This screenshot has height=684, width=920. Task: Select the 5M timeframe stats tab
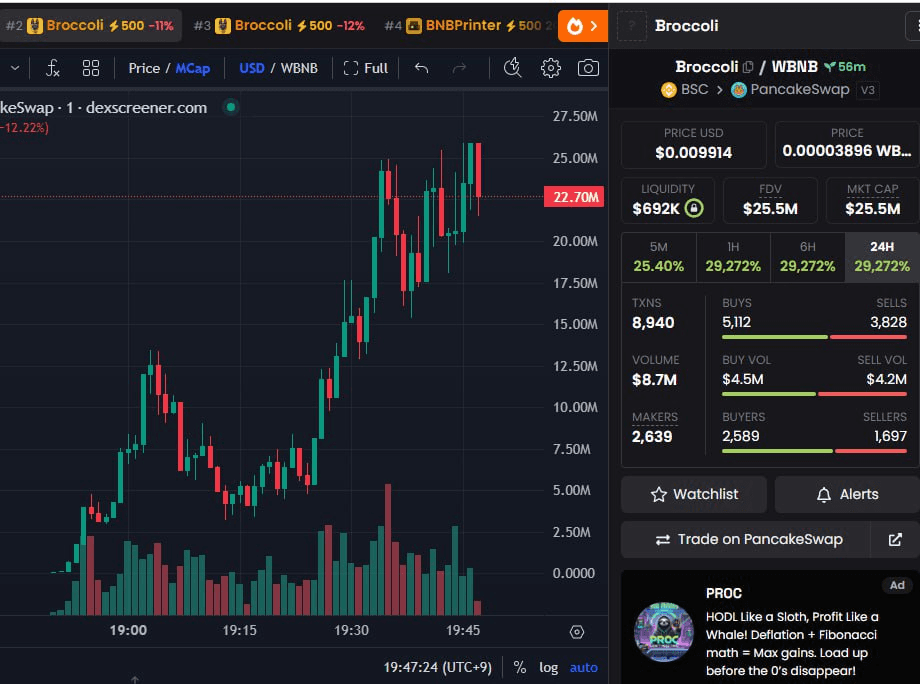(x=659, y=257)
